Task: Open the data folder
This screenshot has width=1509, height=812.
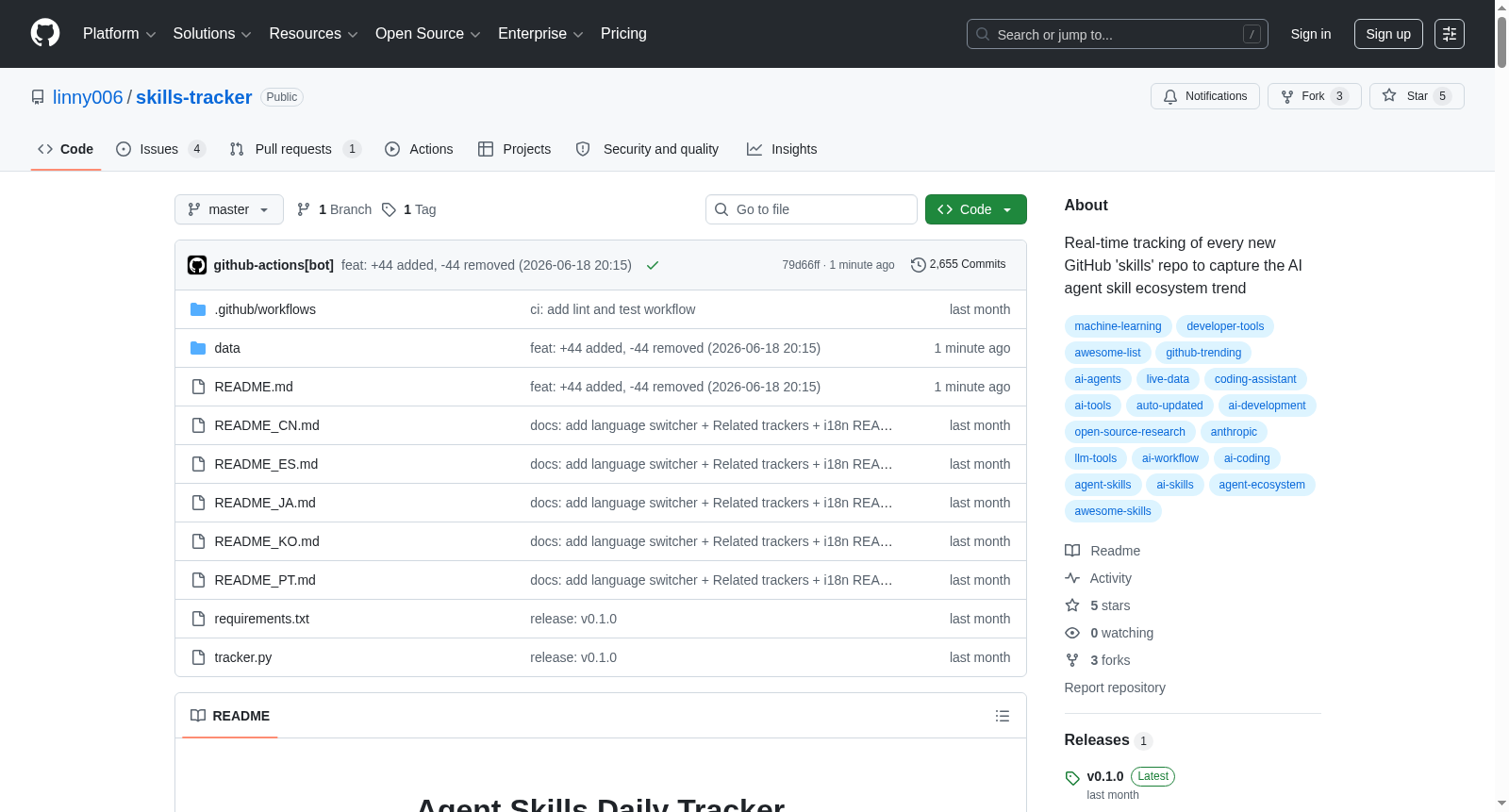Action: pos(227,348)
